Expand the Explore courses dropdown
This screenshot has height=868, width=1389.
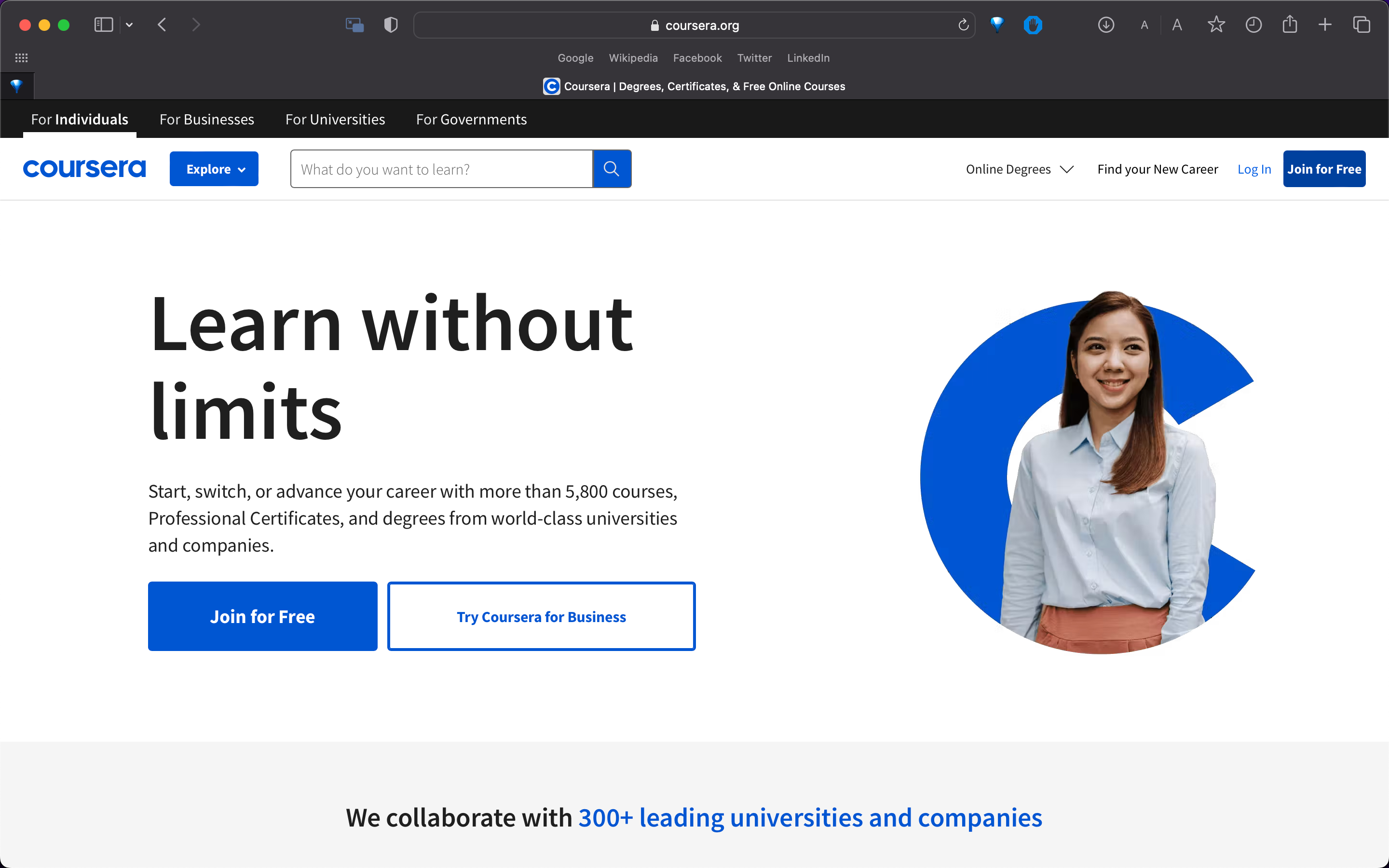tap(215, 168)
